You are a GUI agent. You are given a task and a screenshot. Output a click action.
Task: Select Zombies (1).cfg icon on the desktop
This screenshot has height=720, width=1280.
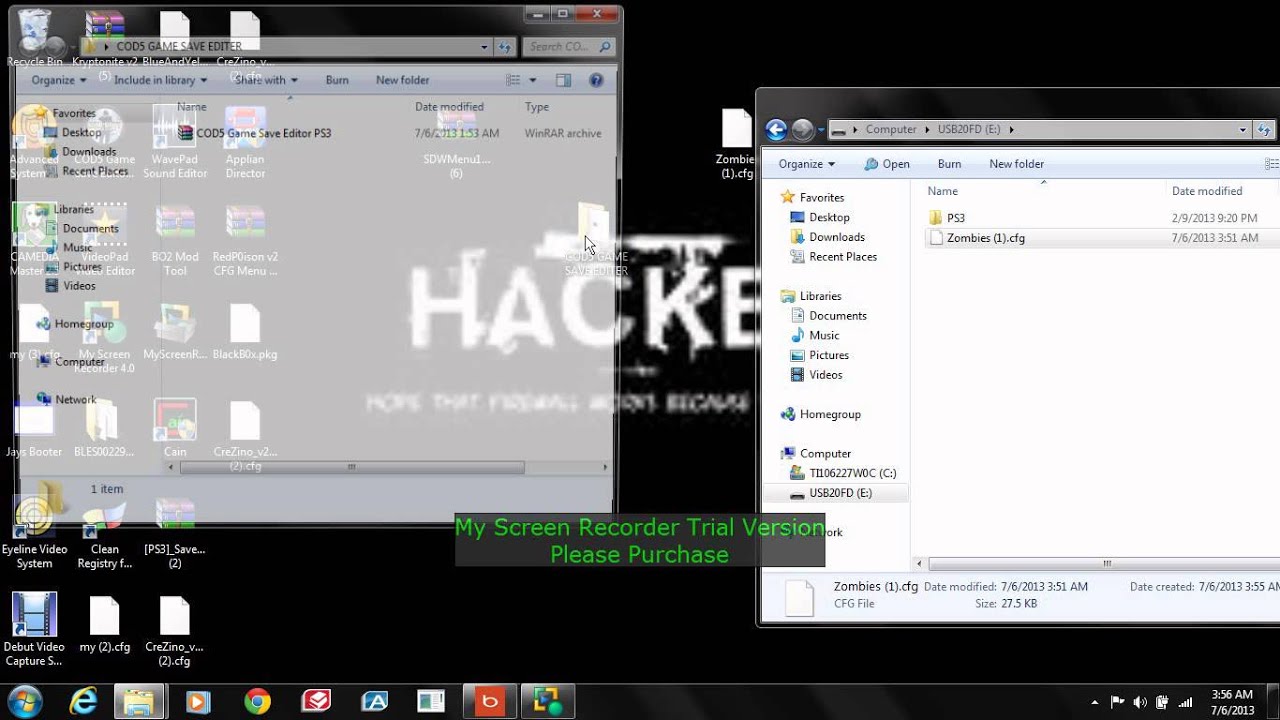click(736, 144)
